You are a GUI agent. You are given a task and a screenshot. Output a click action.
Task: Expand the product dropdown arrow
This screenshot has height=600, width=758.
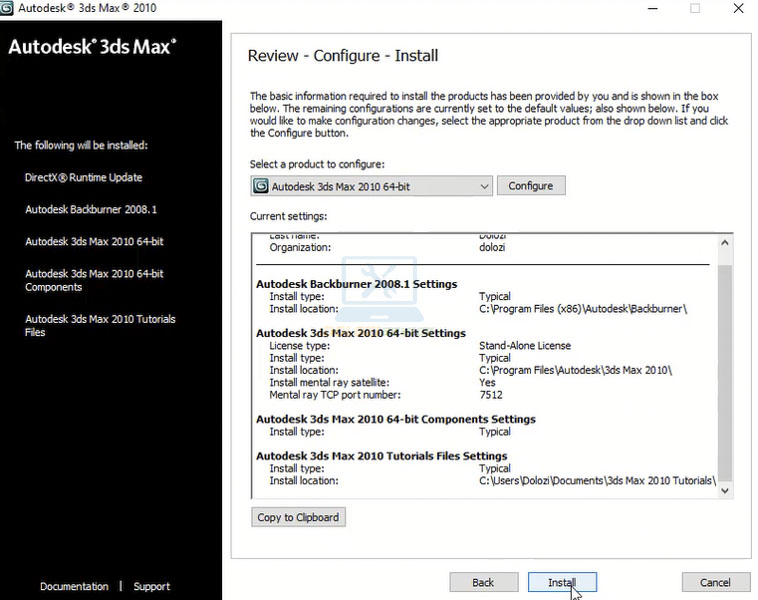click(x=484, y=186)
